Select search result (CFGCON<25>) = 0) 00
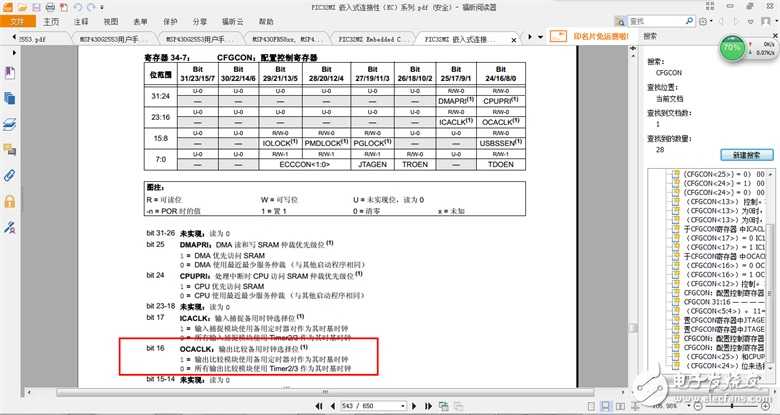The image size is (780, 415). [x=725, y=174]
